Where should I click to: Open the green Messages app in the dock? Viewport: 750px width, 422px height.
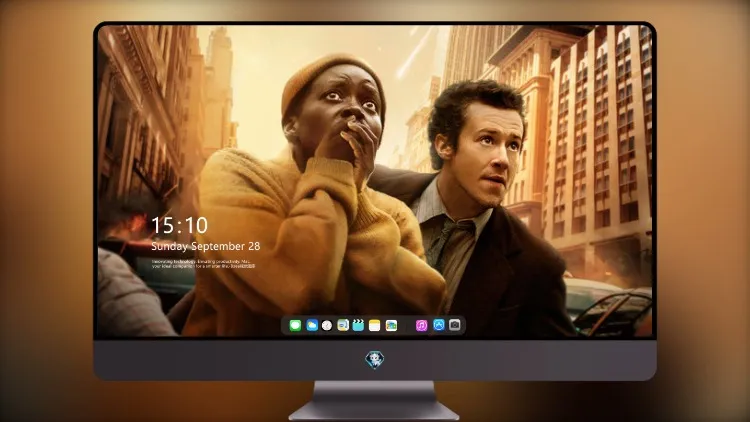click(295, 326)
